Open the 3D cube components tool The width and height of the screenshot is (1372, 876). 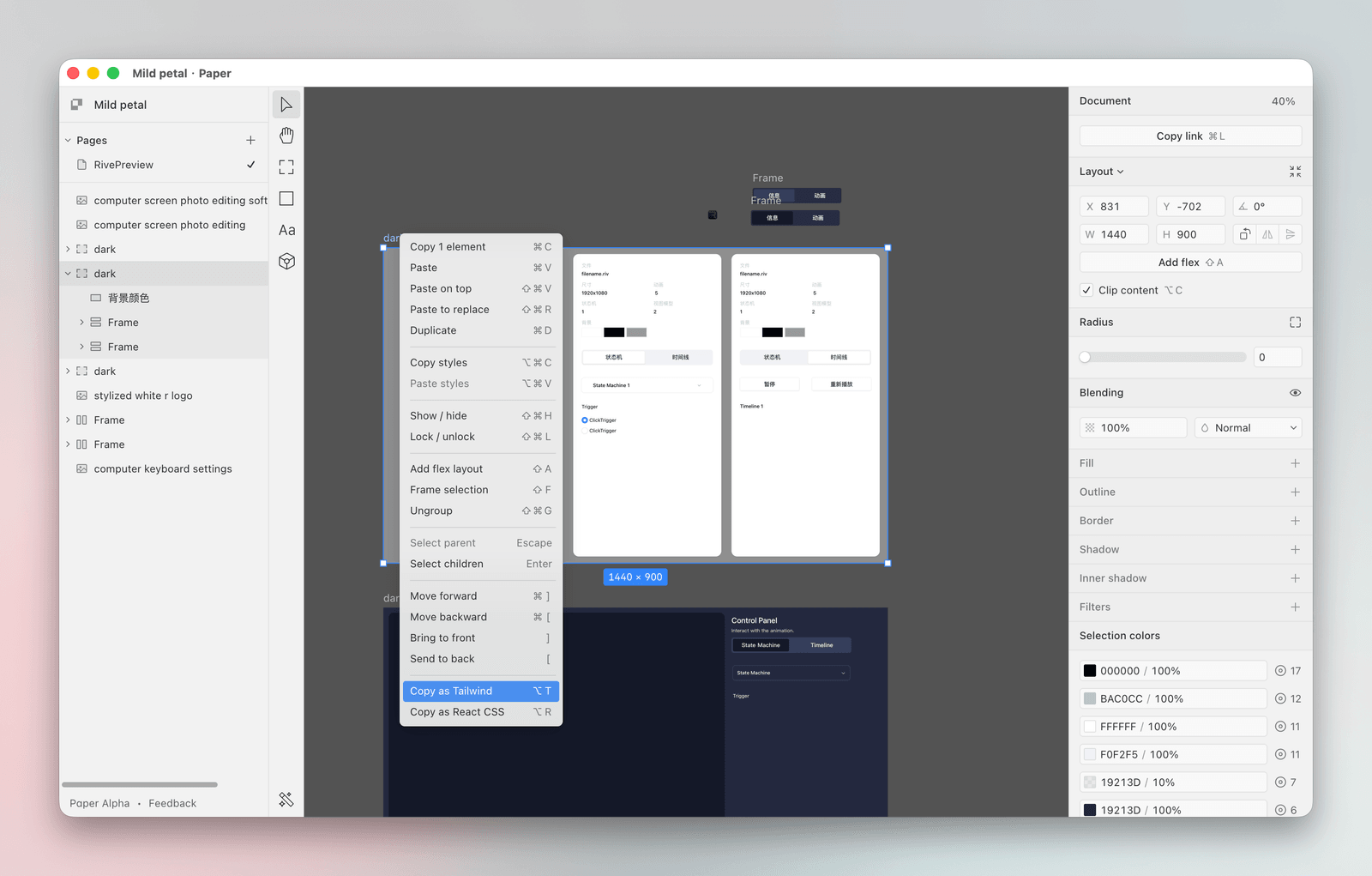pyautogui.click(x=286, y=262)
